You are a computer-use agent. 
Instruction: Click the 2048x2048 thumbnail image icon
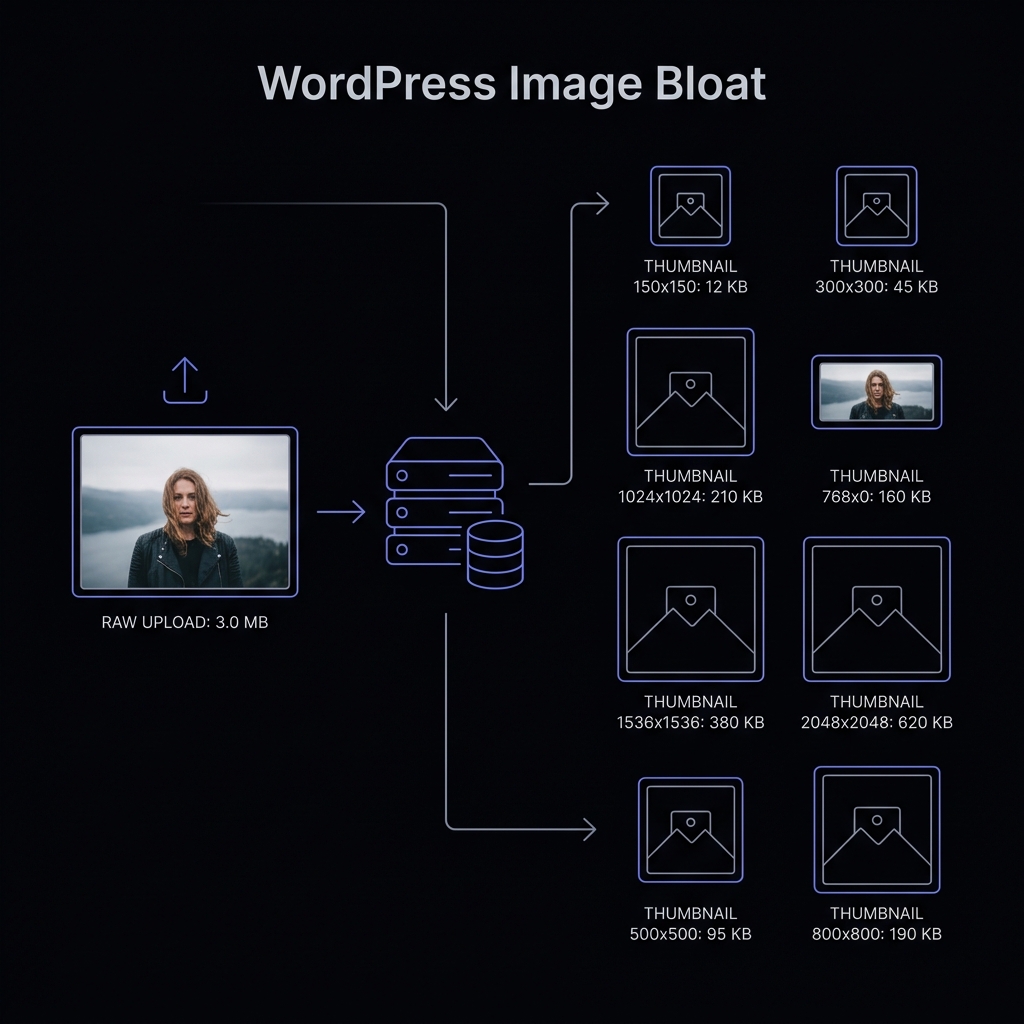pyautogui.click(x=876, y=609)
